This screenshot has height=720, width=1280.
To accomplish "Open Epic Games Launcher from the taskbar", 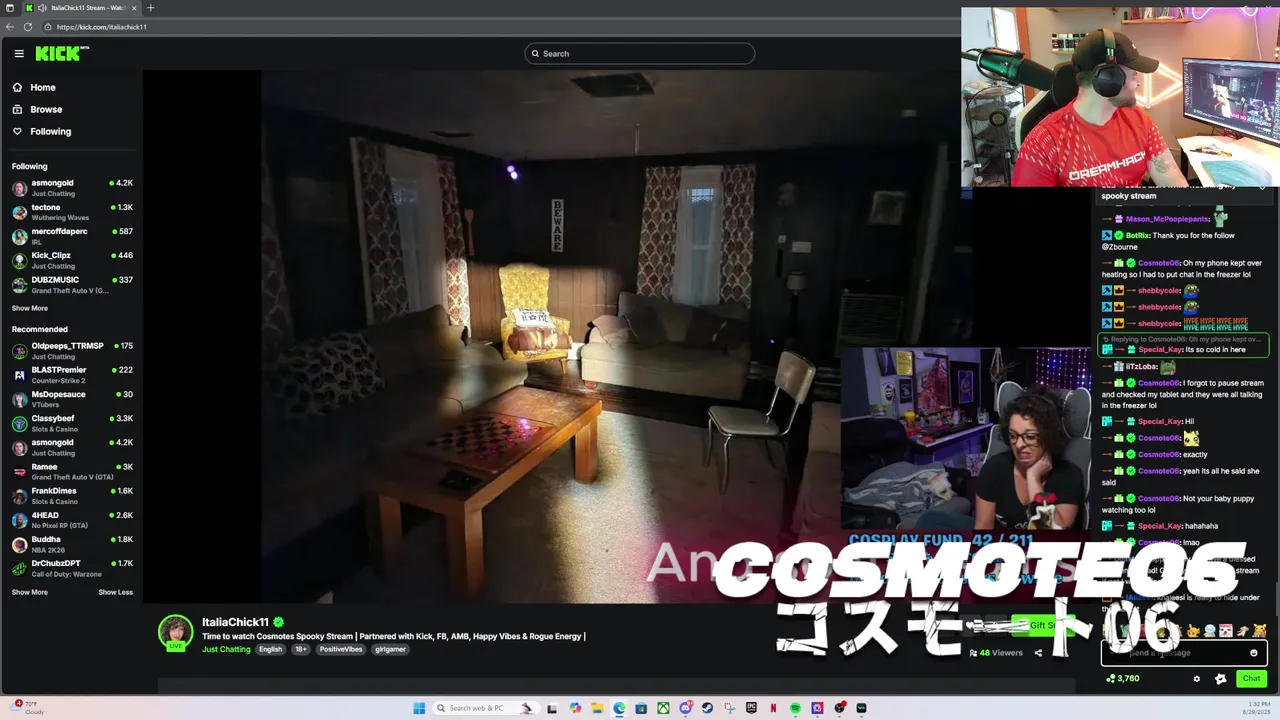I will pyautogui.click(x=751, y=708).
